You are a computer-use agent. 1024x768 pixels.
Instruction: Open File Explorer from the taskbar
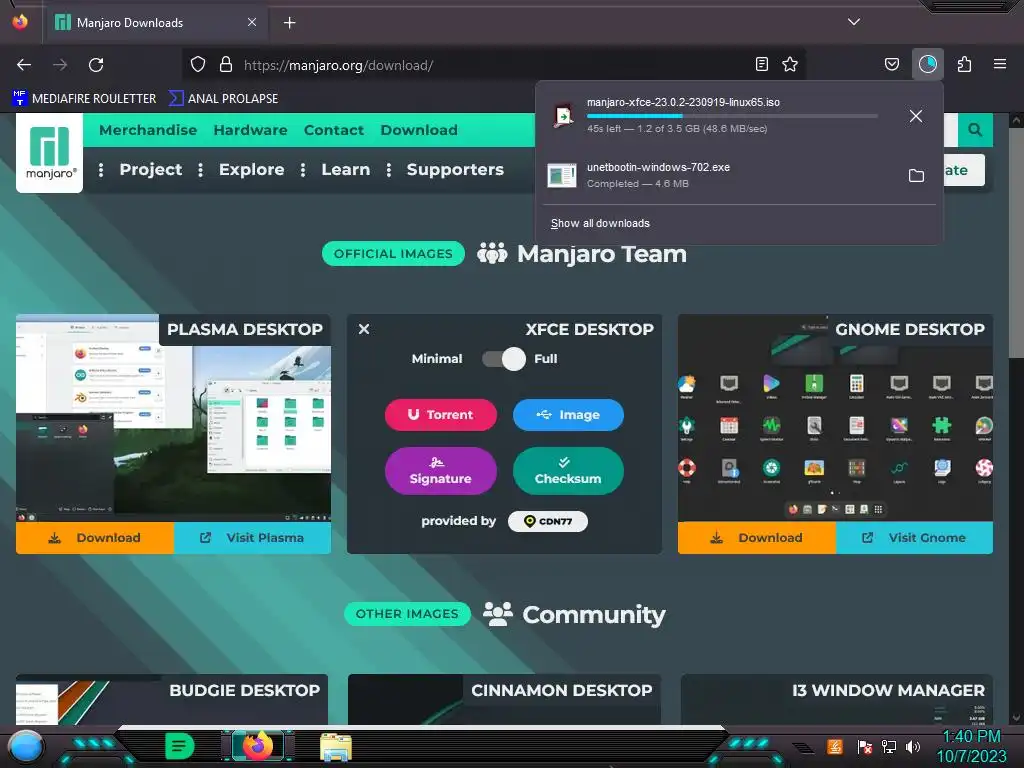(336, 747)
